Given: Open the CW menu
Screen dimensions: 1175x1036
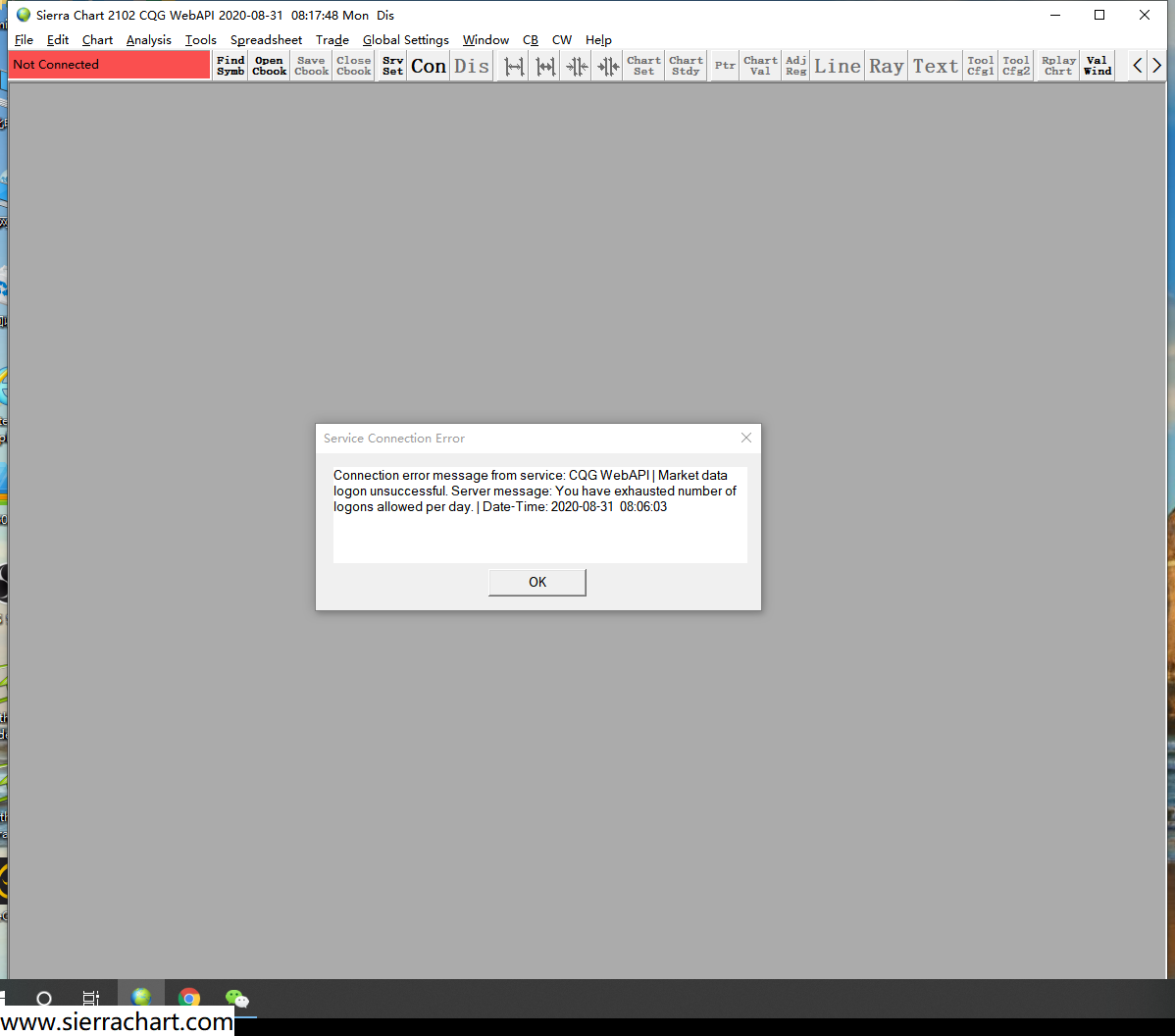Looking at the screenshot, I should (x=562, y=39).
